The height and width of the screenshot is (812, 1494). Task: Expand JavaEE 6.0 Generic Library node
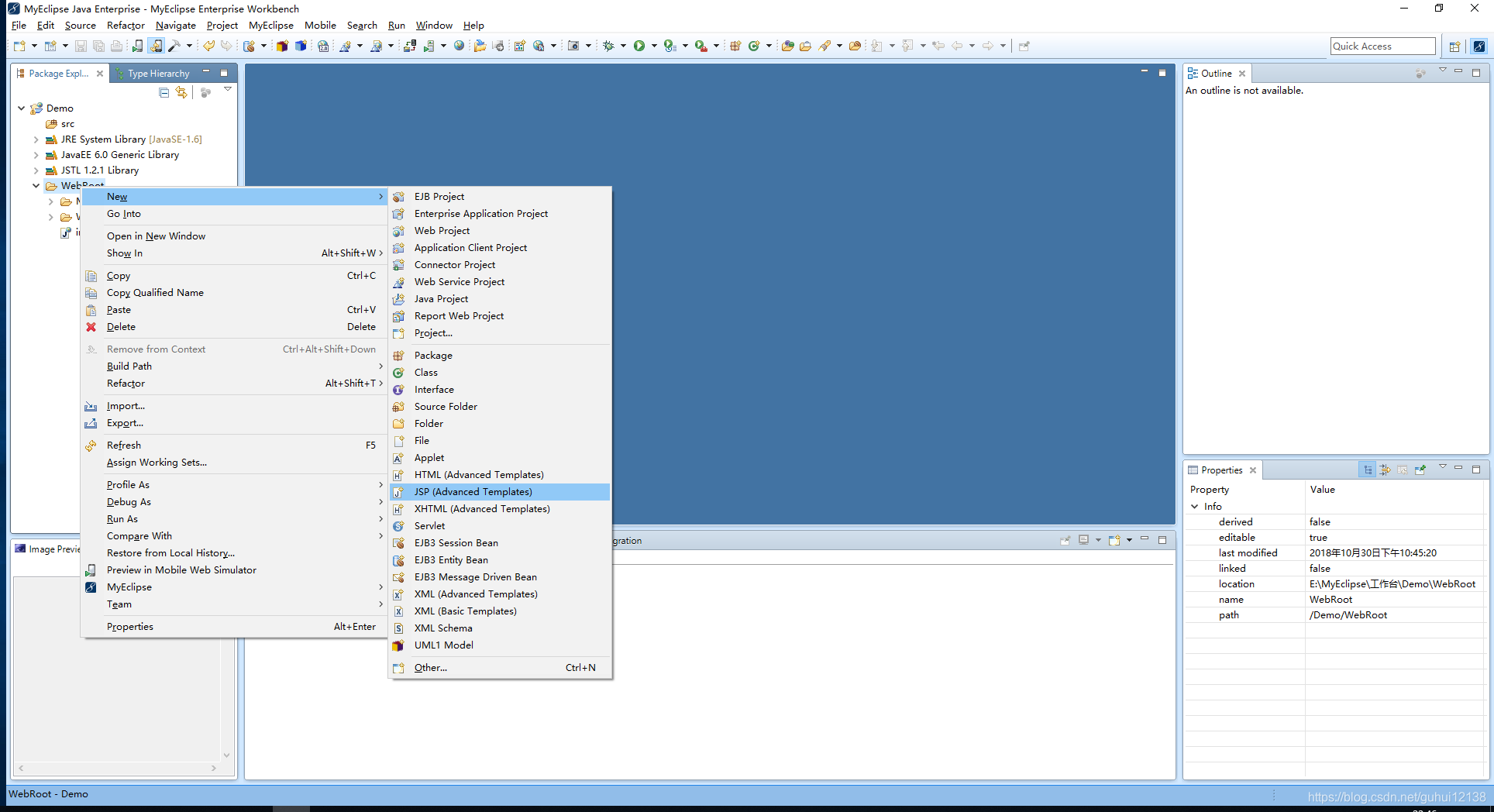pos(36,155)
